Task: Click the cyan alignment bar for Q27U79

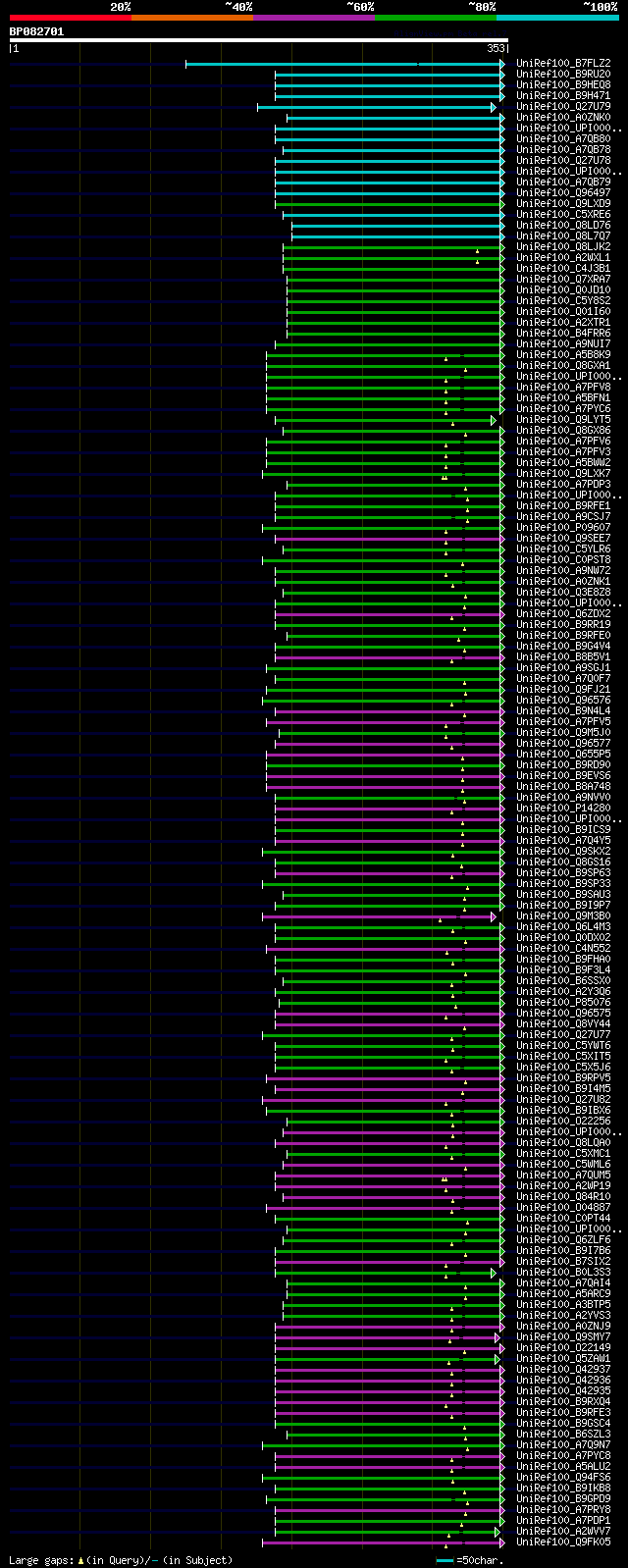Action: tap(377, 107)
